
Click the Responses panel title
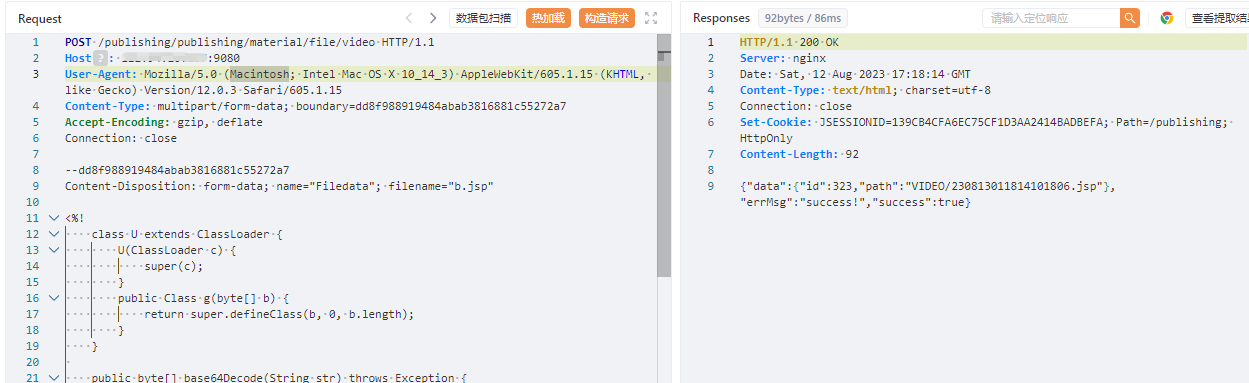721,18
